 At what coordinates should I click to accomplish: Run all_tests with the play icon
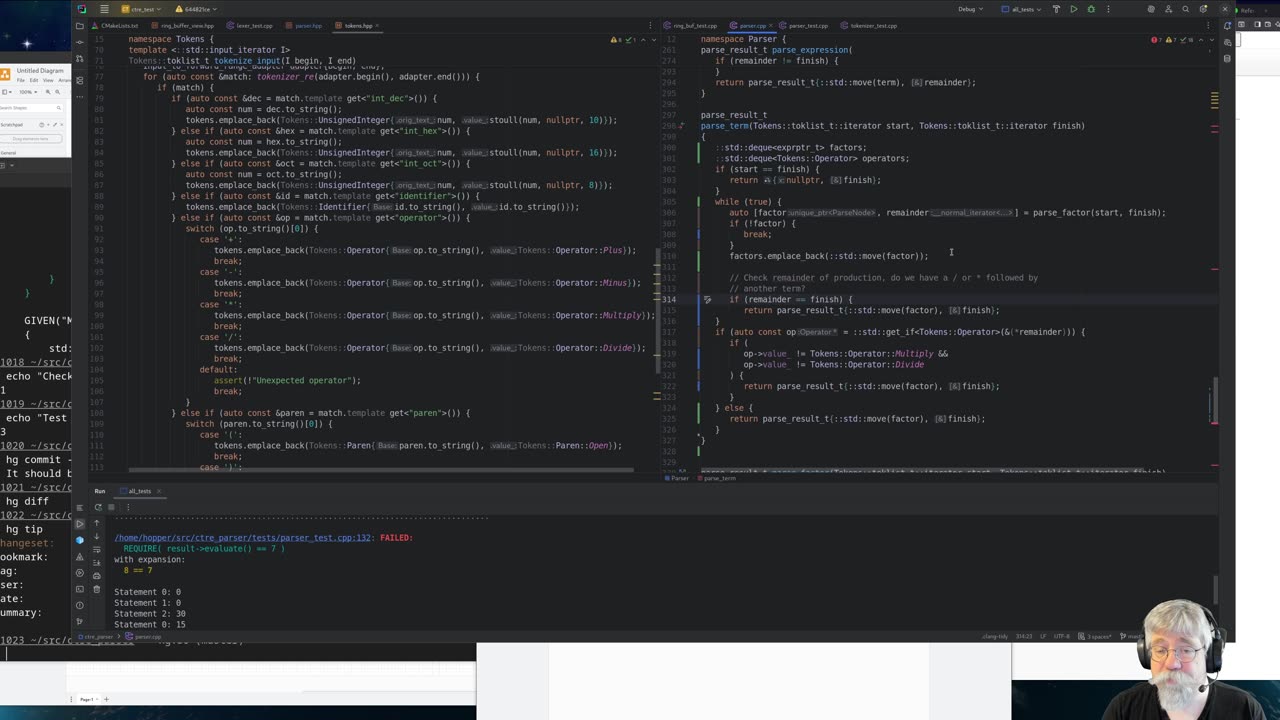[1074, 9]
